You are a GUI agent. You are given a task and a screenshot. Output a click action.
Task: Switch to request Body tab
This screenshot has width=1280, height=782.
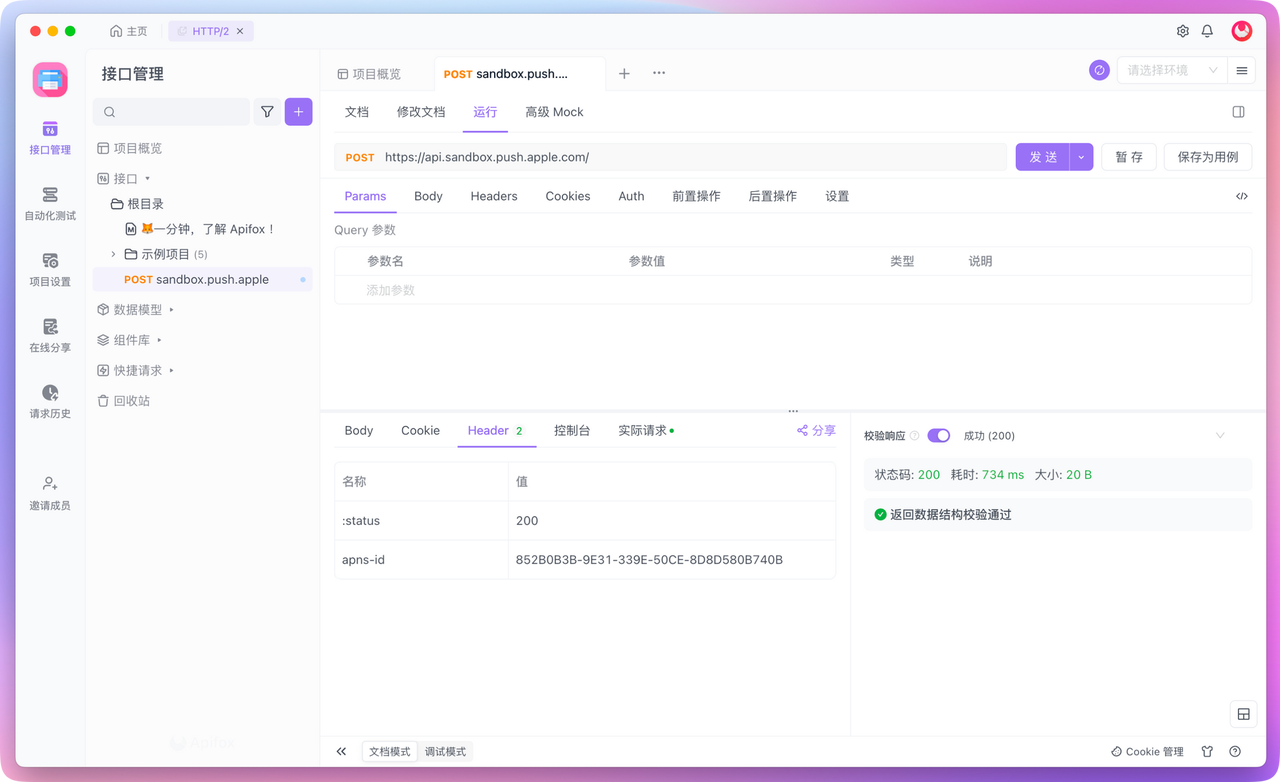point(428,196)
